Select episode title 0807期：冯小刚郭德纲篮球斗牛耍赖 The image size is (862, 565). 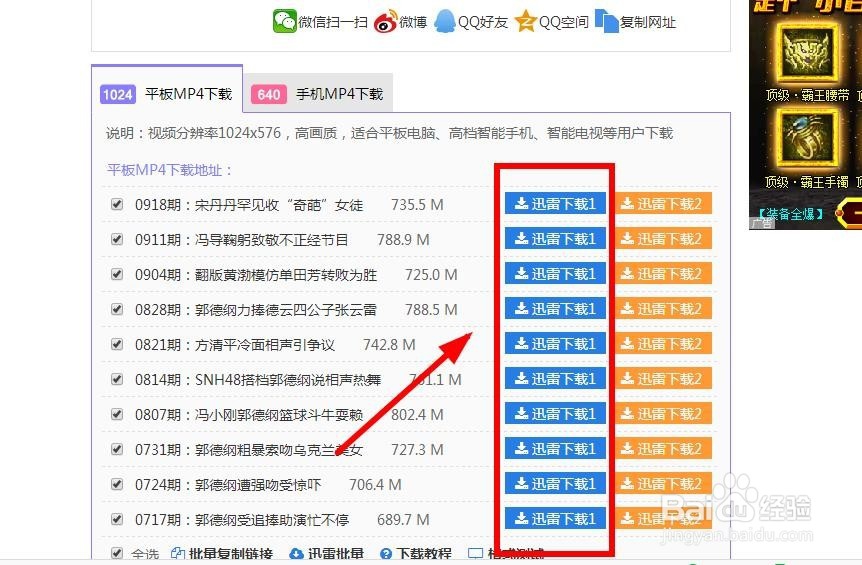click(x=249, y=415)
